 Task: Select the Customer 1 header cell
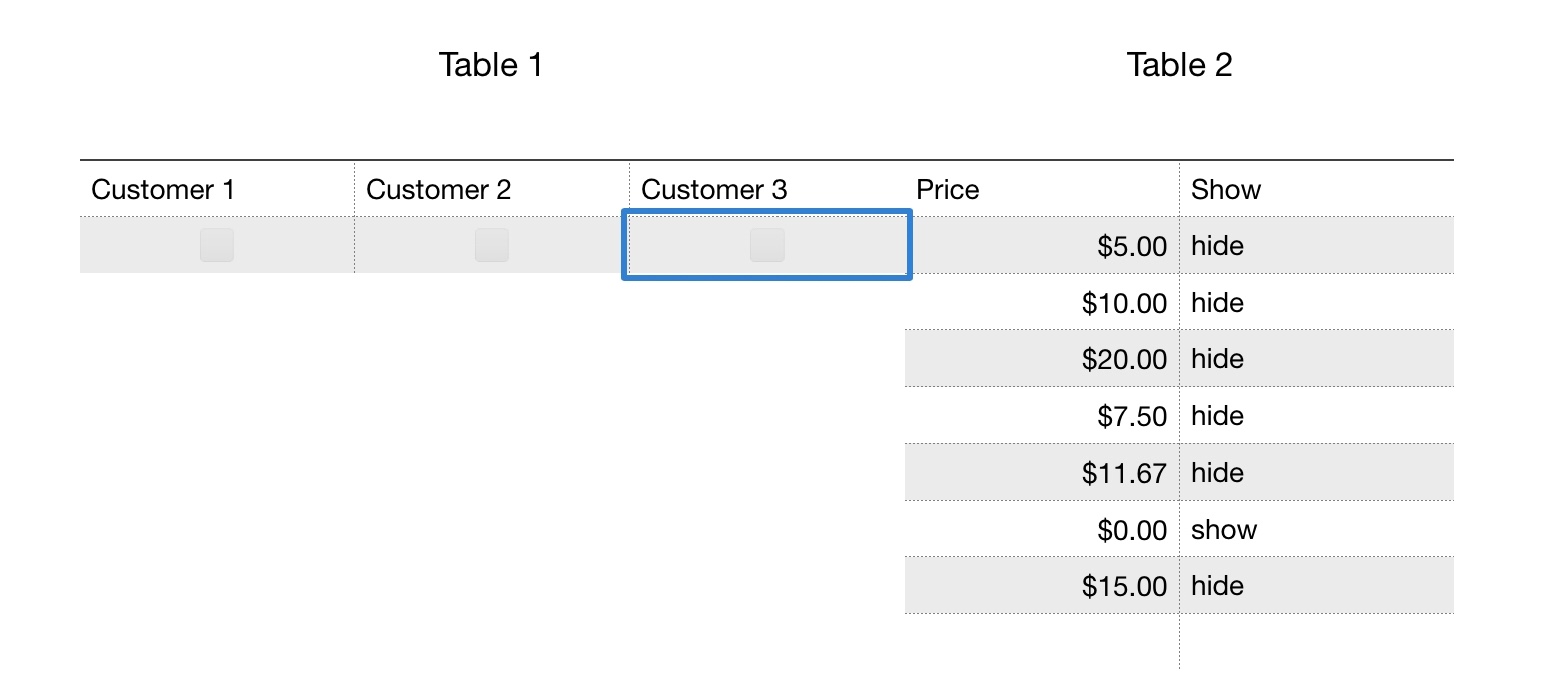pos(217,189)
